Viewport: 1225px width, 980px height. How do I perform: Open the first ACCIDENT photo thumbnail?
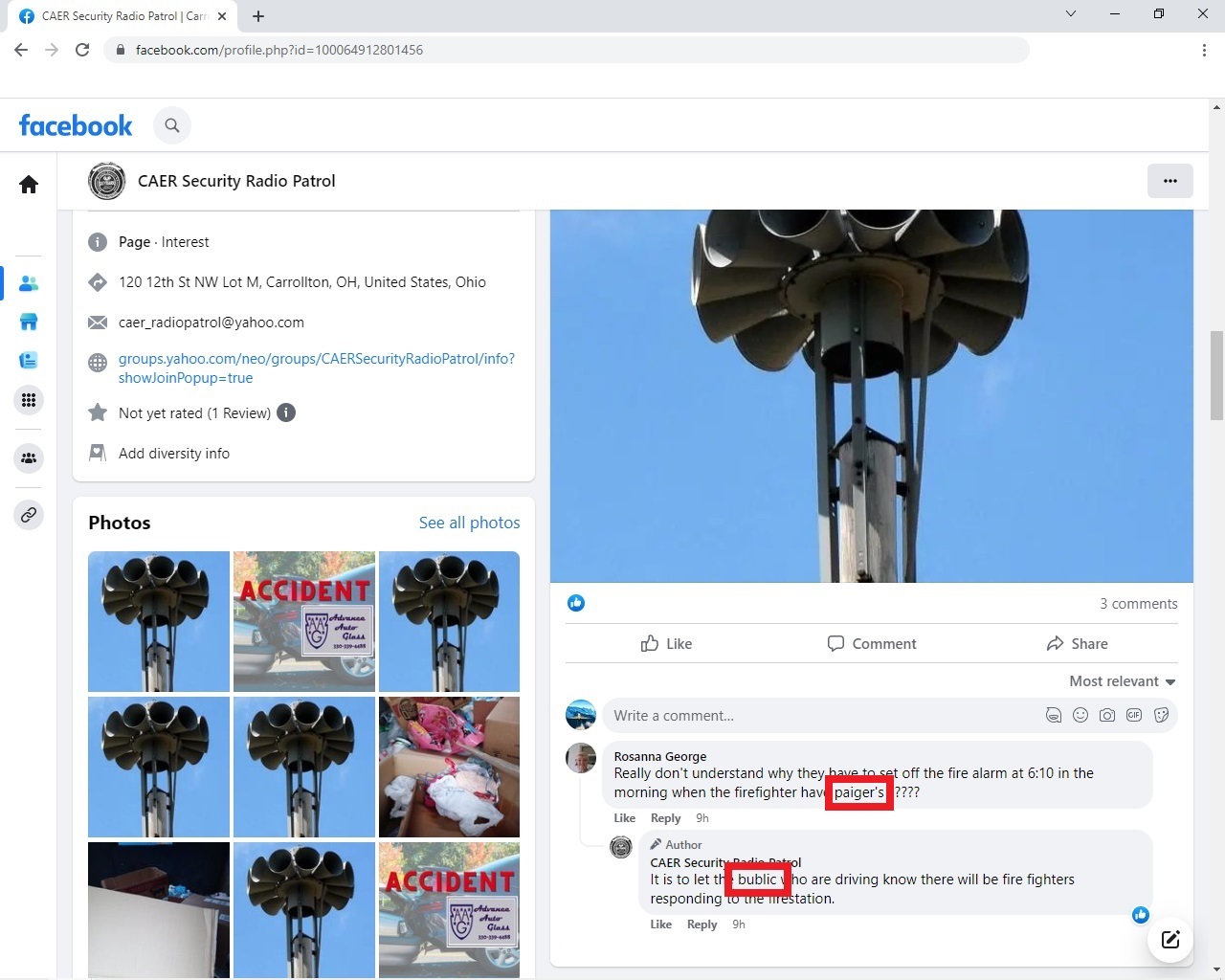coord(304,621)
